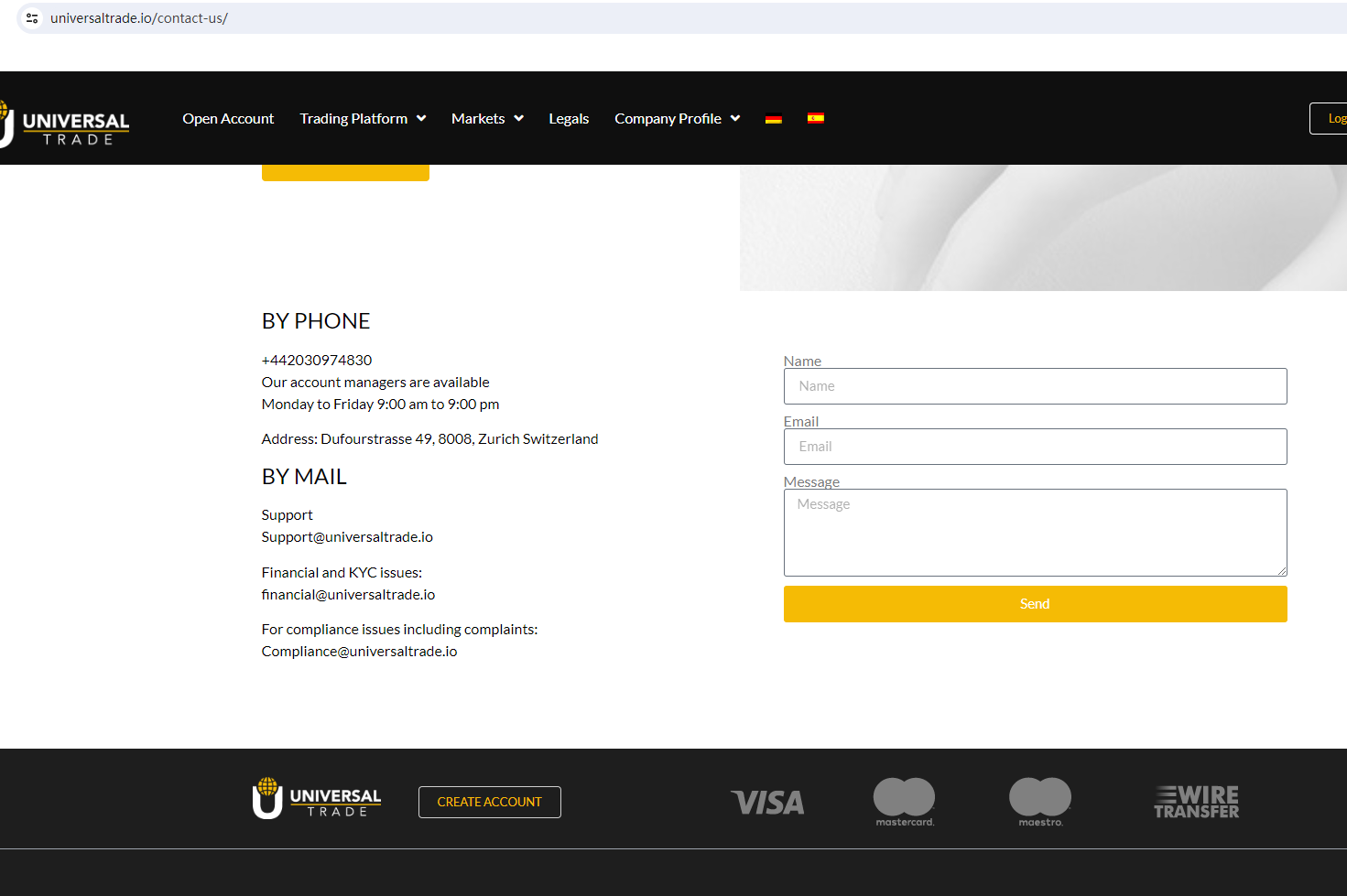Image resolution: width=1347 pixels, height=896 pixels.
Task: Click the Create Account button
Action: [x=490, y=802]
